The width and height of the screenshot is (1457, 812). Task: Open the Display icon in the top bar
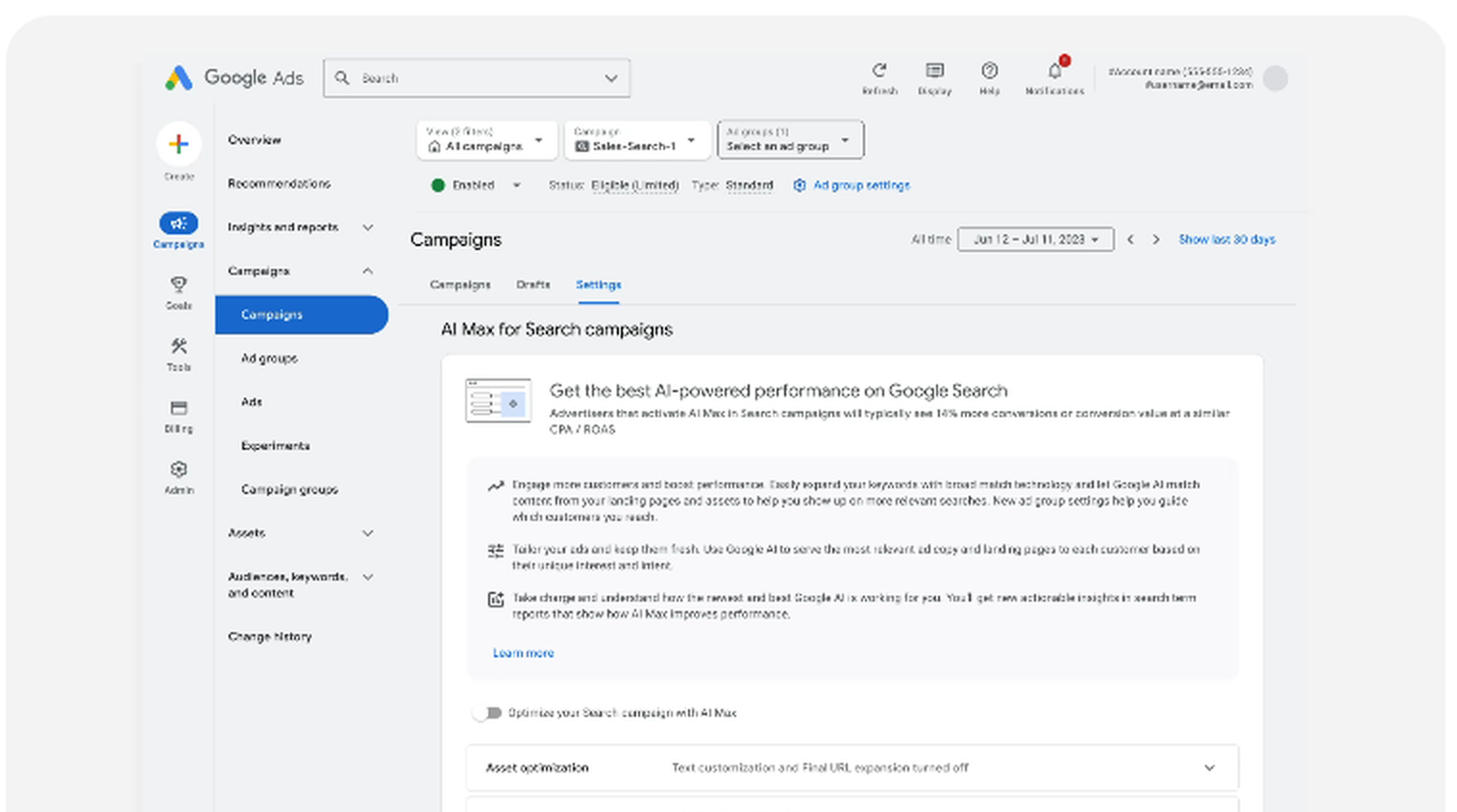934,70
